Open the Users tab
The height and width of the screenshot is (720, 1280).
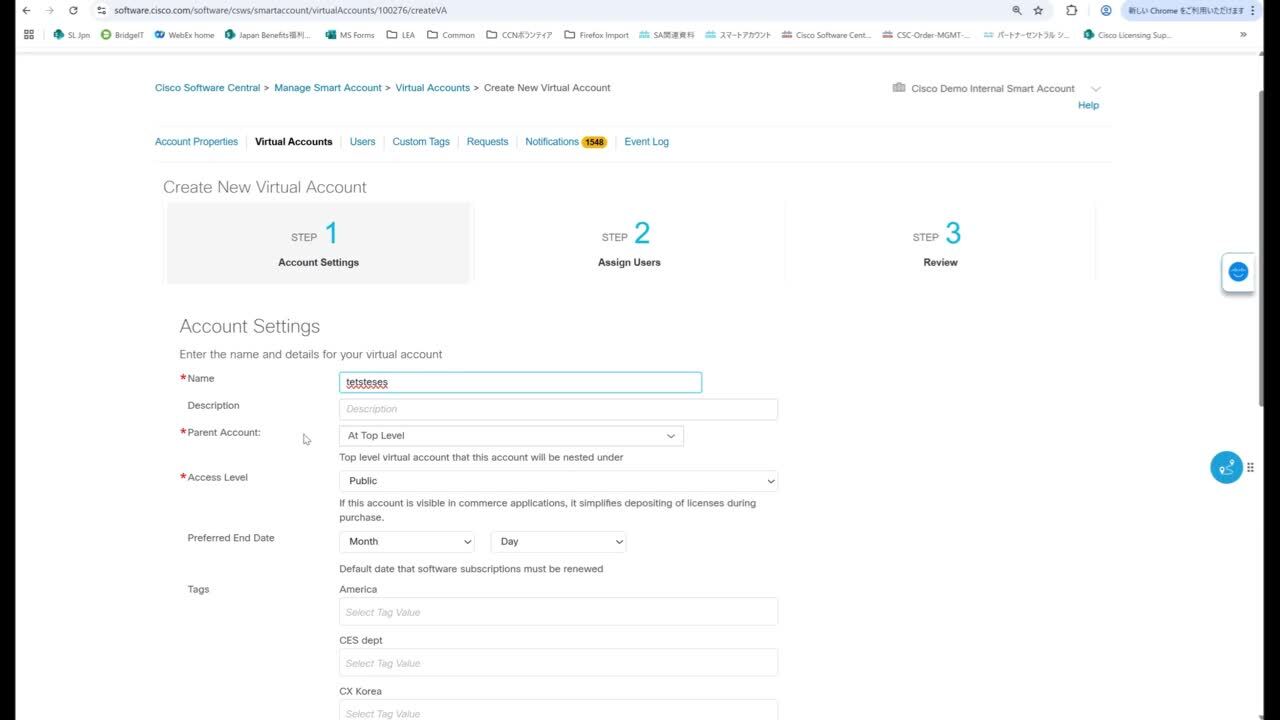(362, 142)
